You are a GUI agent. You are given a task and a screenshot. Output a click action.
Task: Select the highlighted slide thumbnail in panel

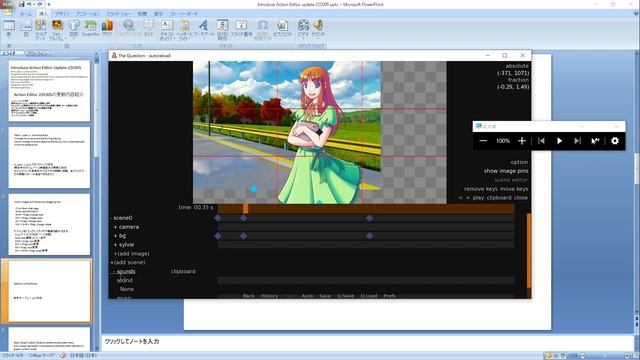click(49, 291)
